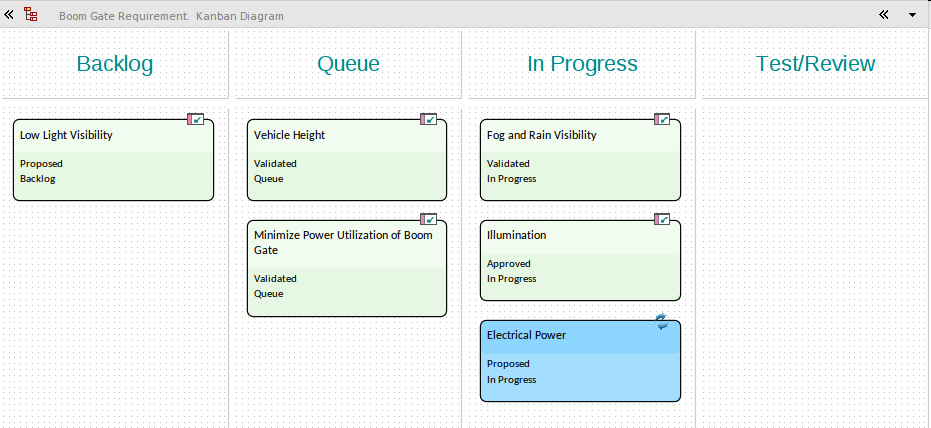The width and height of the screenshot is (931, 428).
Task: Collapse panel with top-left double chevron
Action: coord(9,15)
